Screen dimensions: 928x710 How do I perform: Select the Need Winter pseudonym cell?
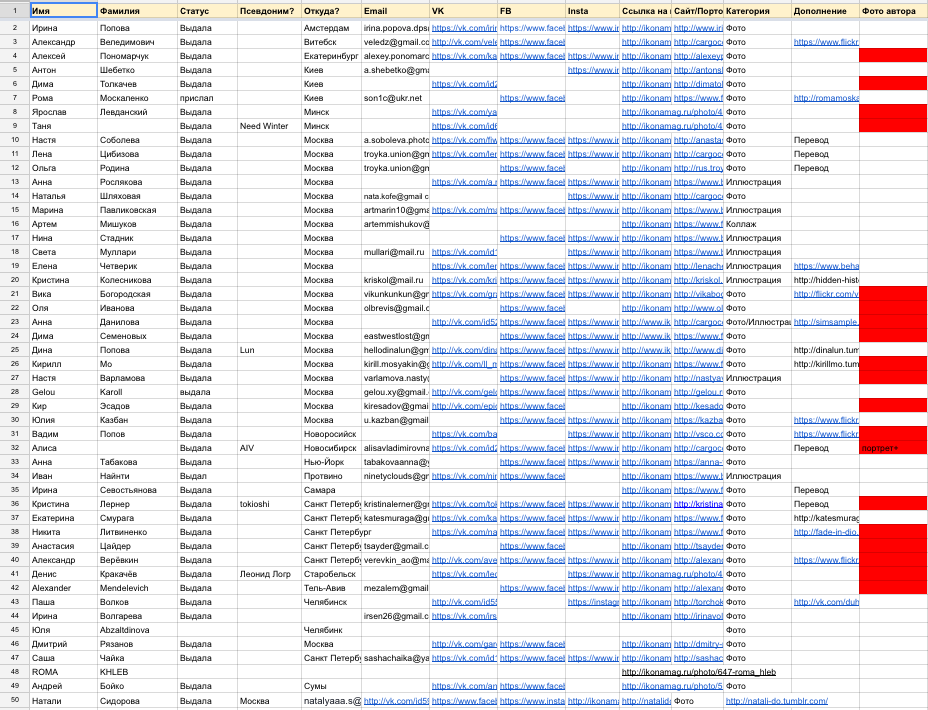[x=269, y=126]
